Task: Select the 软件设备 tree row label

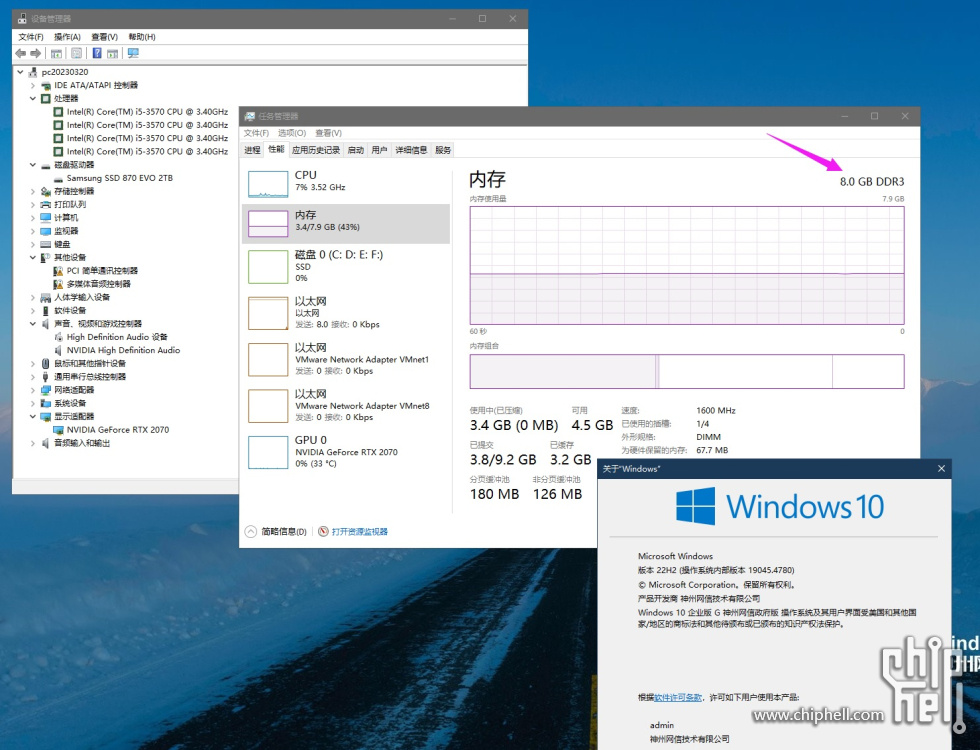Action: tap(70, 311)
